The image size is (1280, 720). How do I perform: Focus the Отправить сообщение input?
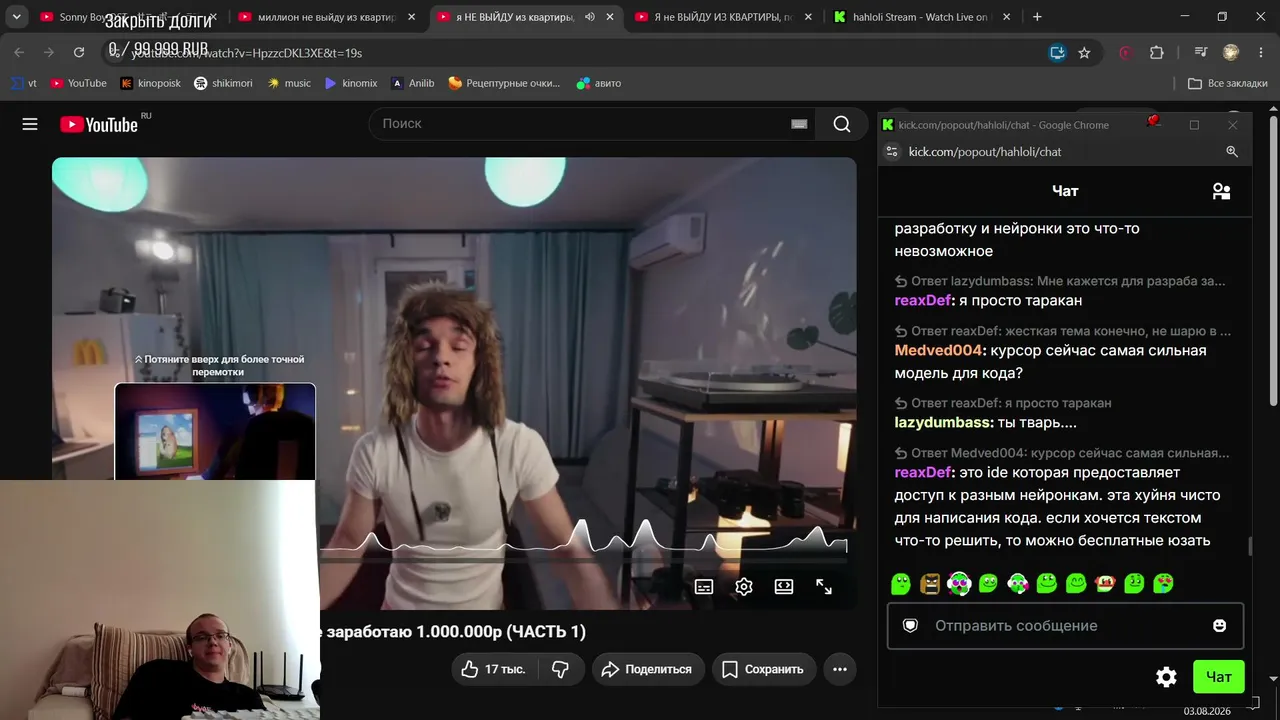(1065, 626)
